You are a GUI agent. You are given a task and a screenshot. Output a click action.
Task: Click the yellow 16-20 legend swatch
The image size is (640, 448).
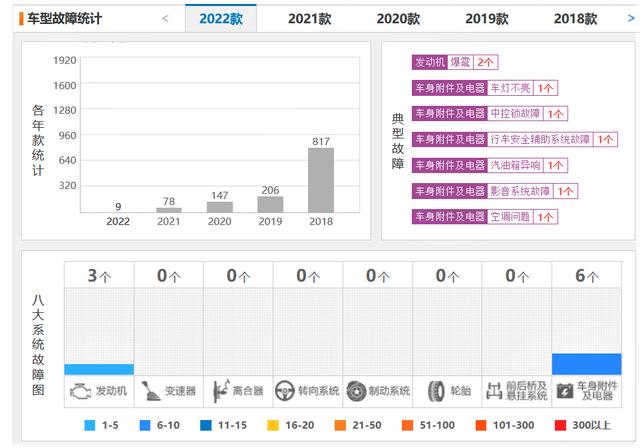coord(273,425)
